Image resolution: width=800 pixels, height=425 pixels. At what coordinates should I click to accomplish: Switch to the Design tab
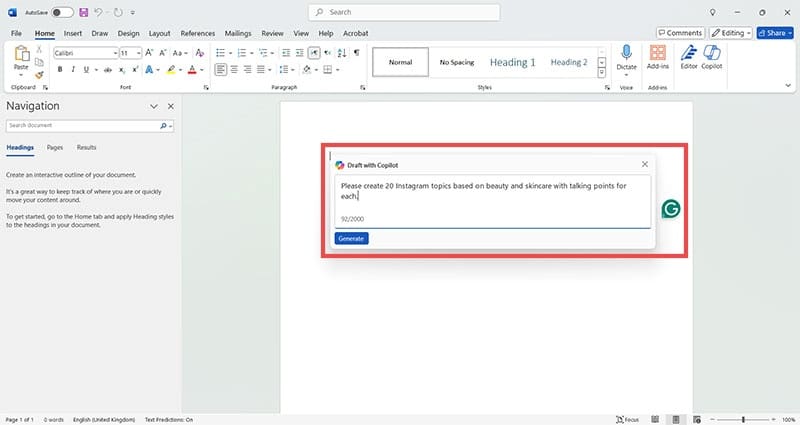click(x=128, y=33)
